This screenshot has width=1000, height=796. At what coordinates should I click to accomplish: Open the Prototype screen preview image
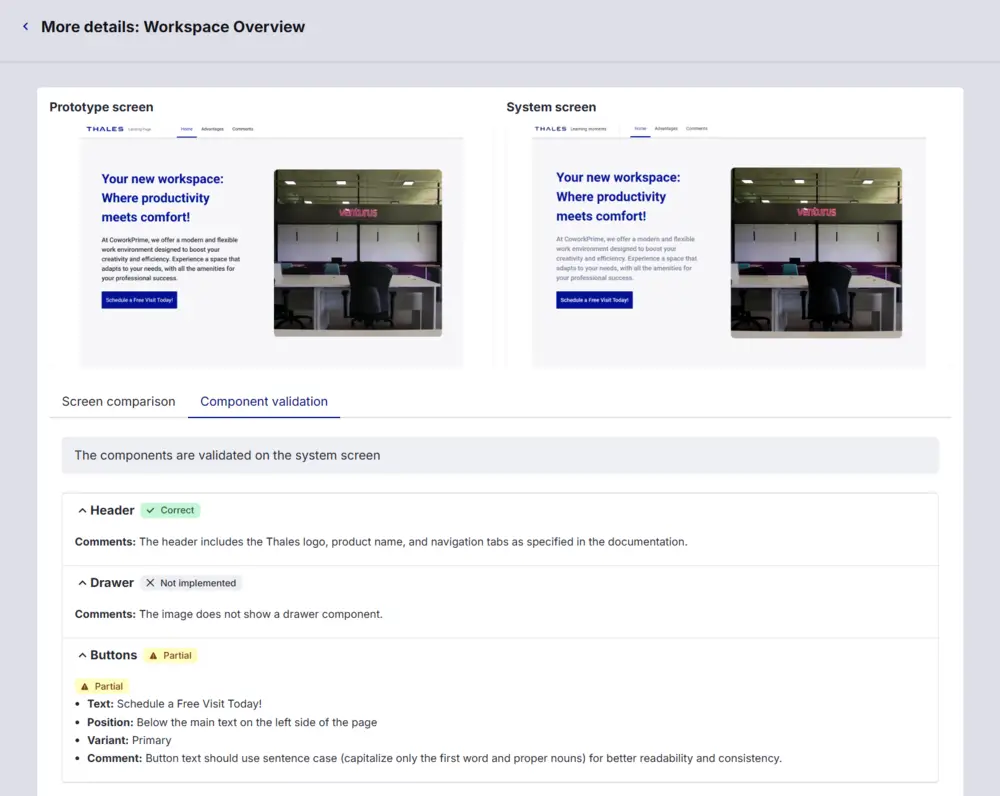tap(271, 244)
